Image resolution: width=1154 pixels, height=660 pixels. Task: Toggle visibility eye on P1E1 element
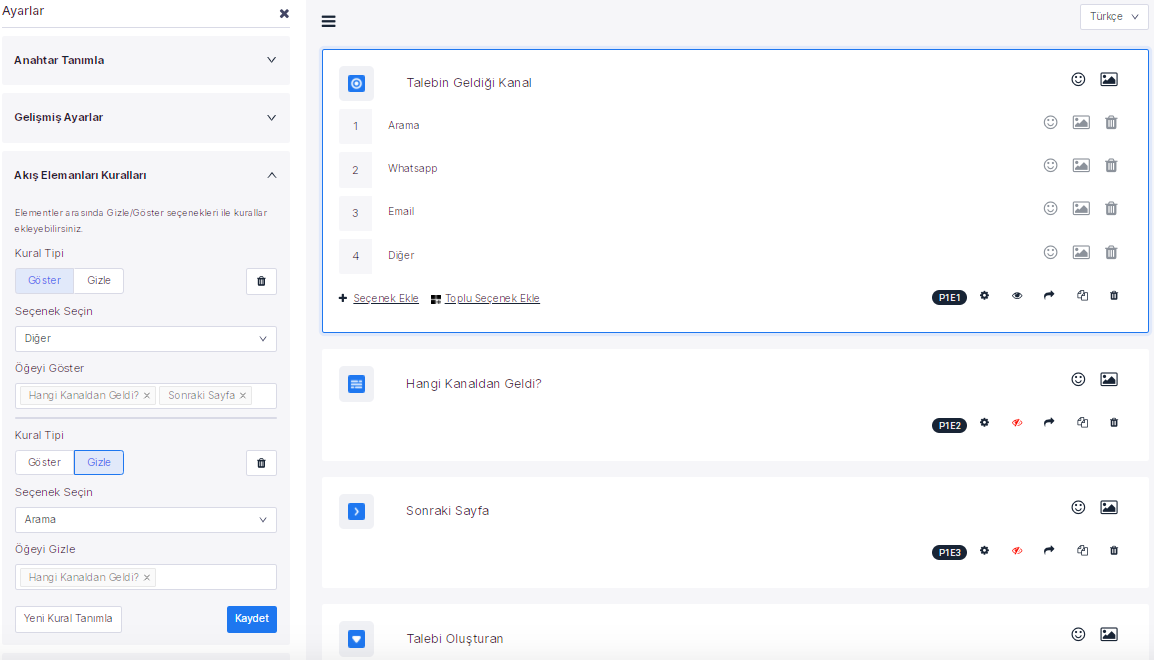click(x=1017, y=296)
